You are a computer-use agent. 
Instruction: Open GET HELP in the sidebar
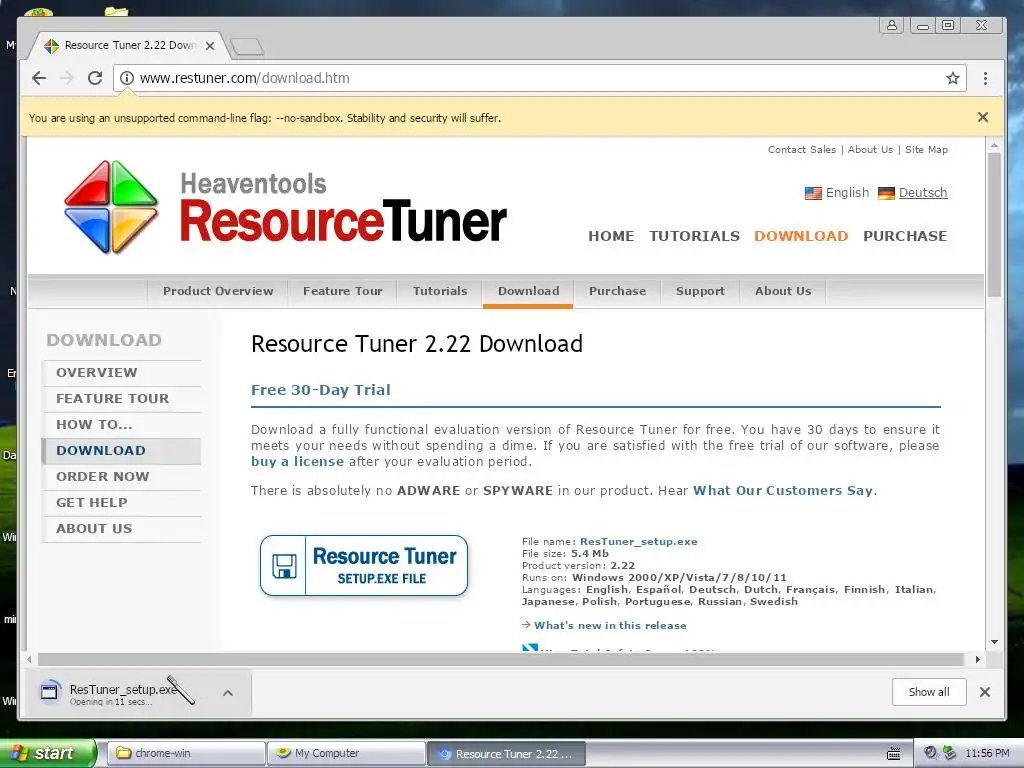(x=122, y=504)
